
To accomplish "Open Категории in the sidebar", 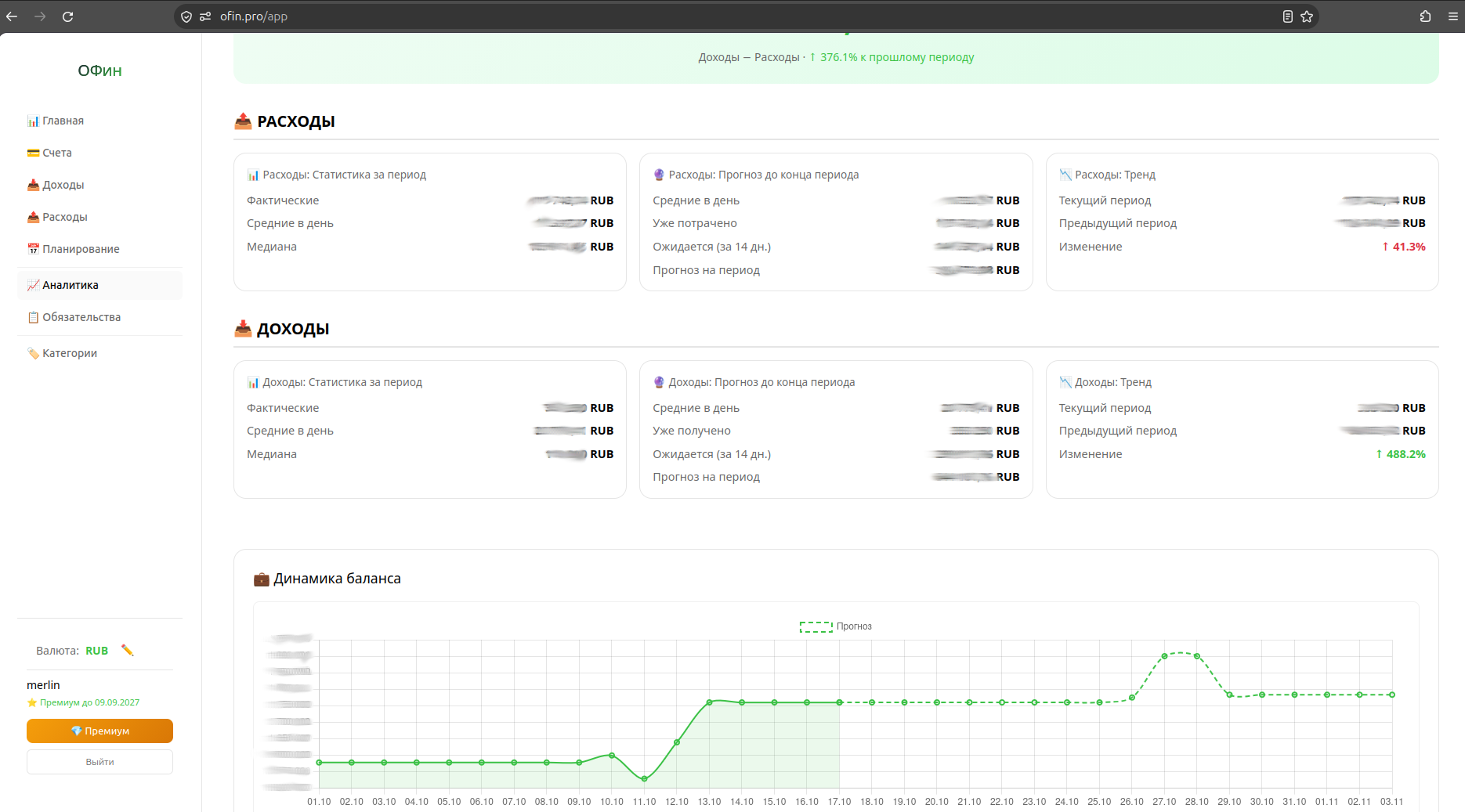I will [x=99, y=353].
